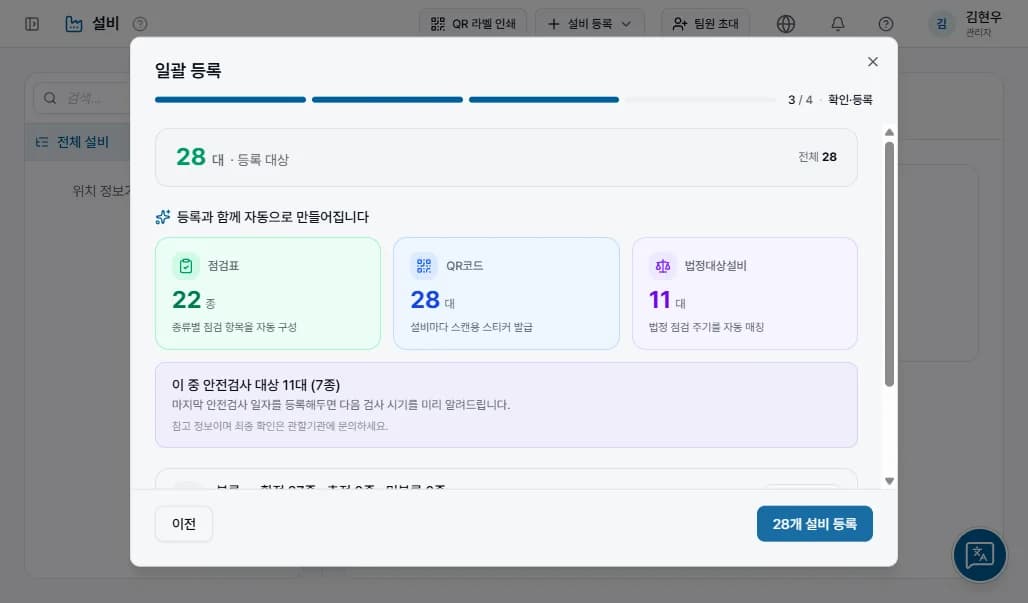The width and height of the screenshot is (1028, 603).
Task: Click the third progress step bar
Action: coord(544,100)
